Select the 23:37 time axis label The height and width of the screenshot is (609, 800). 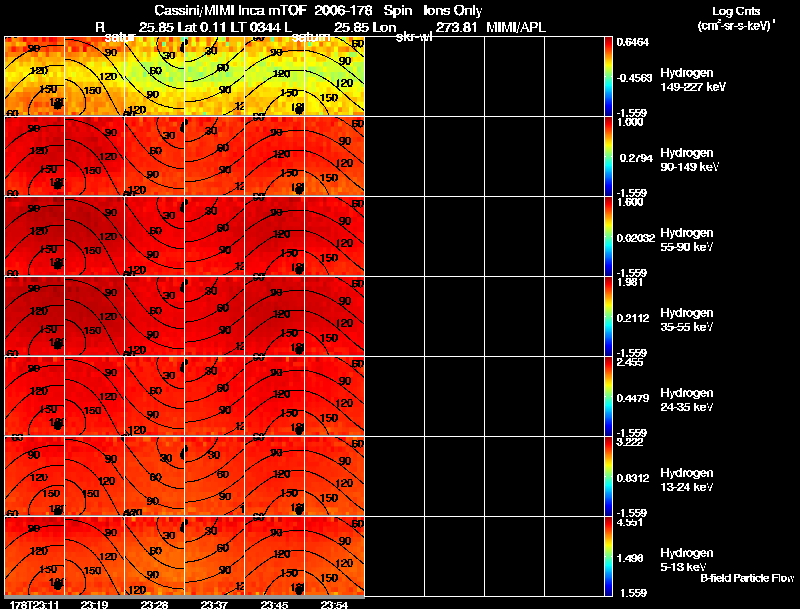click(x=214, y=604)
